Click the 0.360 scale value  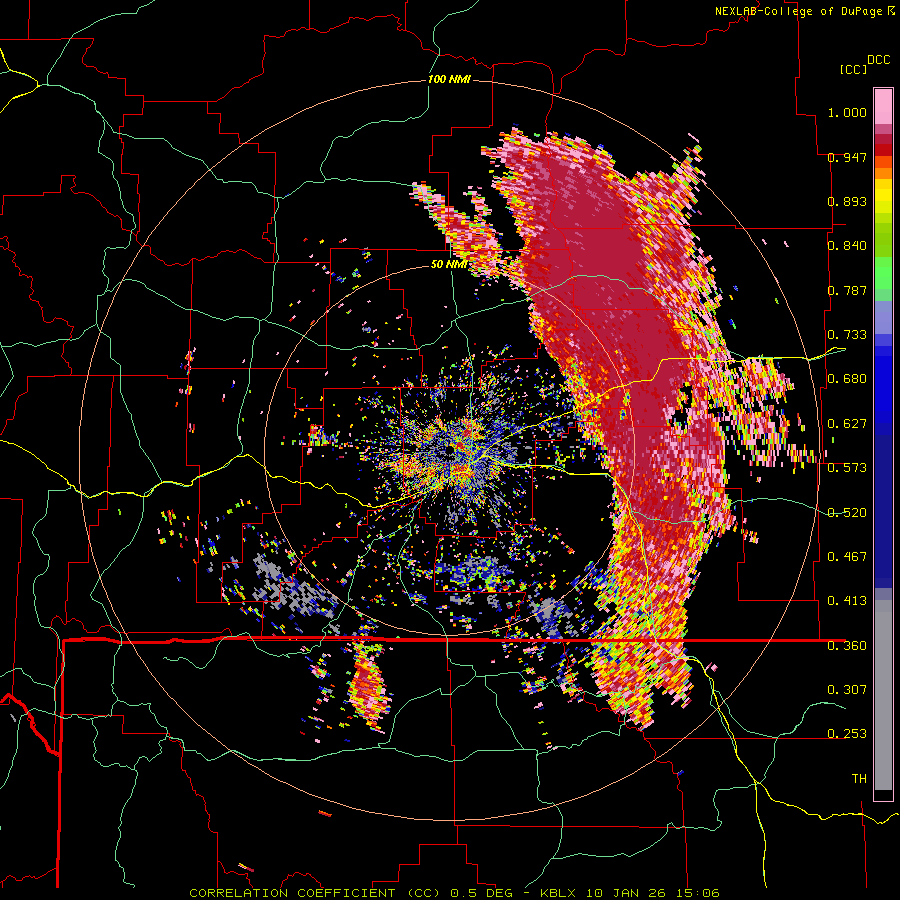pos(847,646)
